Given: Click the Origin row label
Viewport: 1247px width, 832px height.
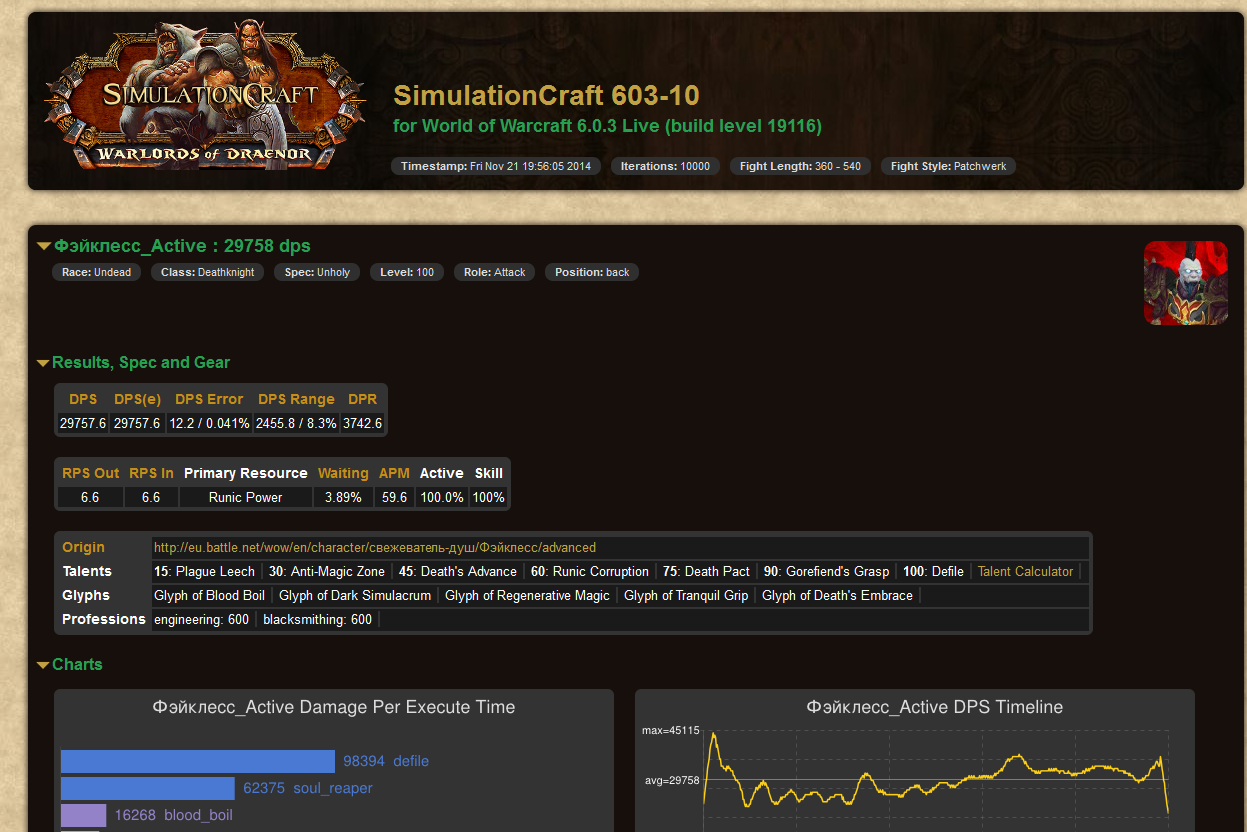Looking at the screenshot, I should pos(83,548).
